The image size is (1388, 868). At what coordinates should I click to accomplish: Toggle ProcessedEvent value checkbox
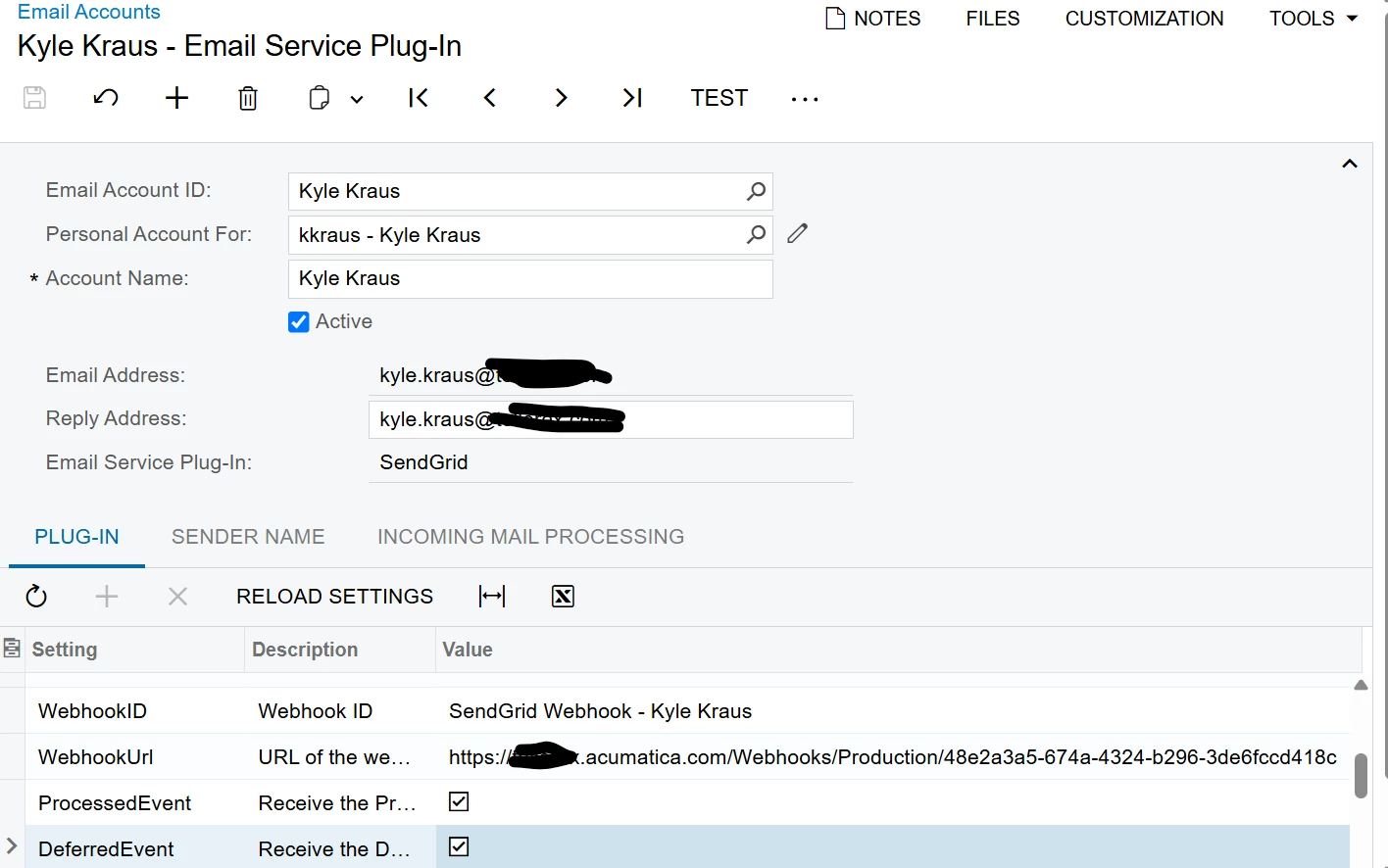click(x=459, y=801)
